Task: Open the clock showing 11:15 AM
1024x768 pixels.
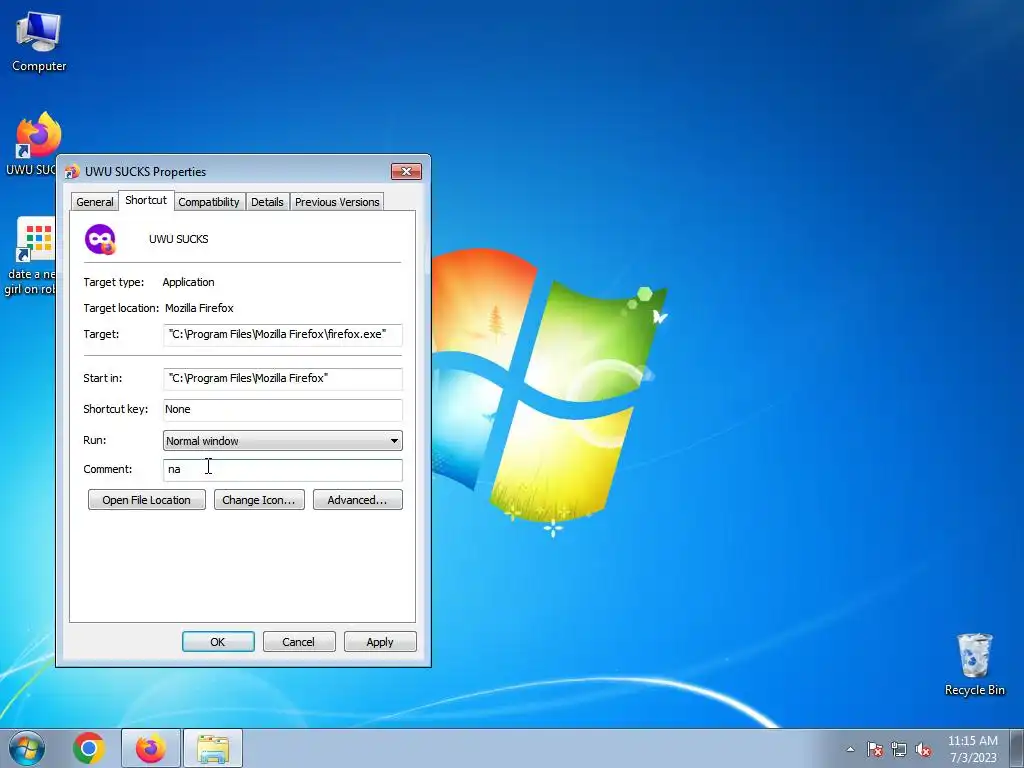Action: tap(972, 749)
